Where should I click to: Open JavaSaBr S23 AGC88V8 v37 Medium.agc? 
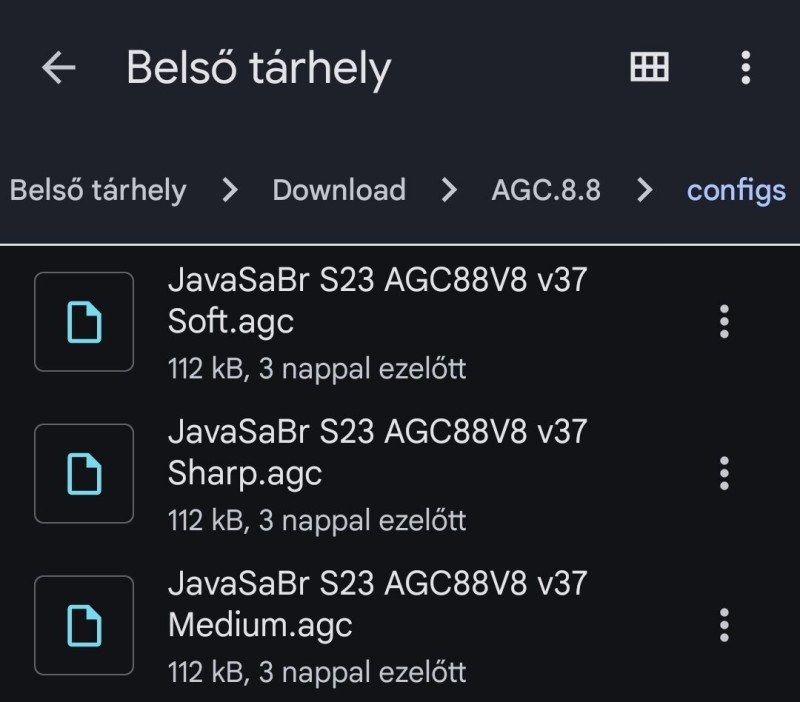pos(377,603)
